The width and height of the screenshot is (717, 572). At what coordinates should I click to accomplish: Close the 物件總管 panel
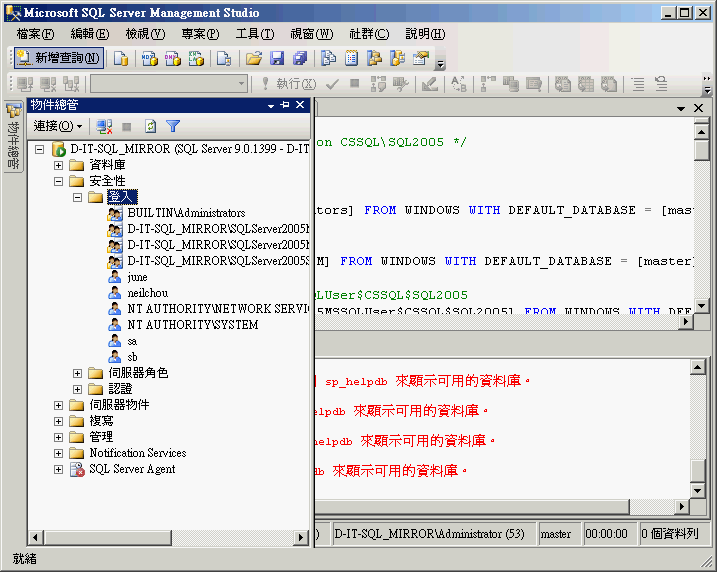click(x=300, y=105)
